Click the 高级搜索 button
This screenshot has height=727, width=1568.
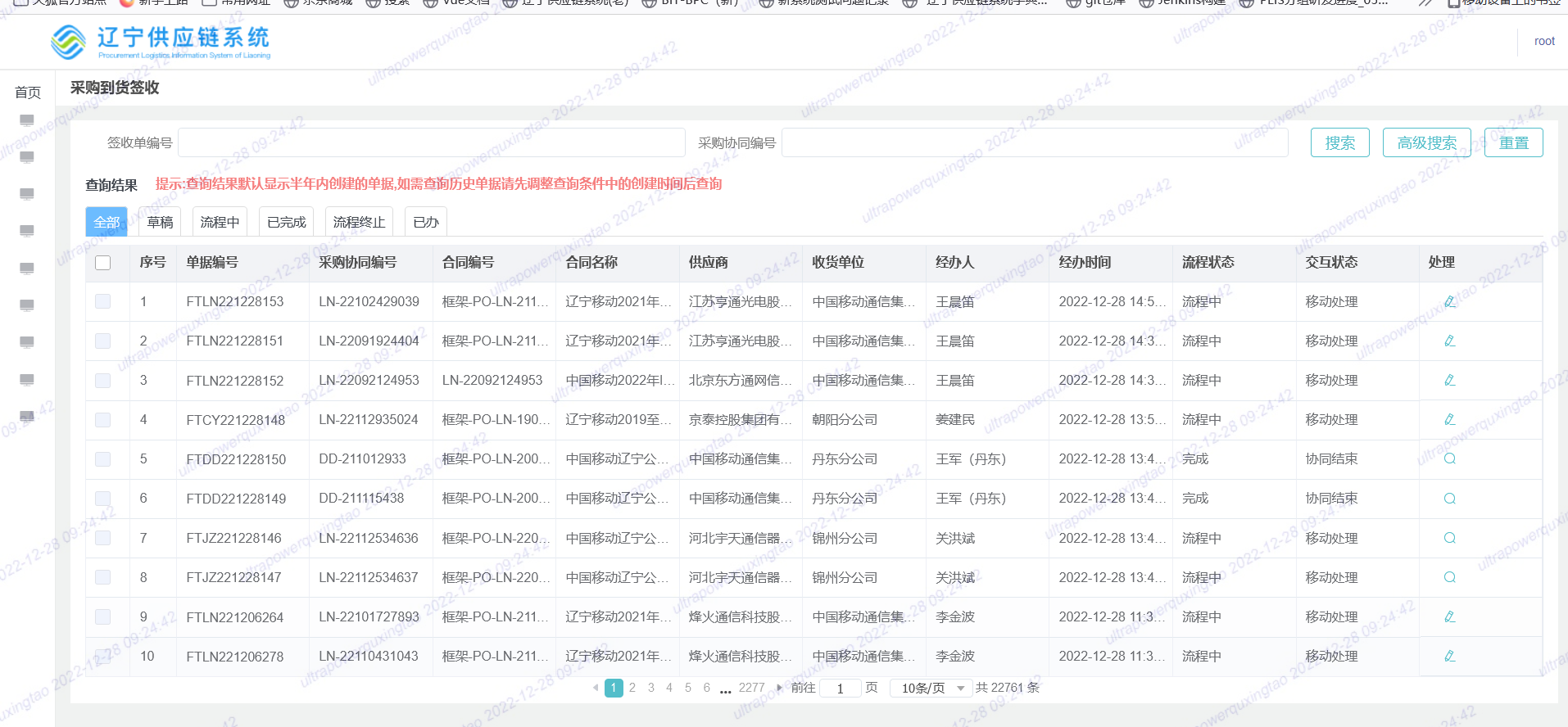(x=1427, y=142)
